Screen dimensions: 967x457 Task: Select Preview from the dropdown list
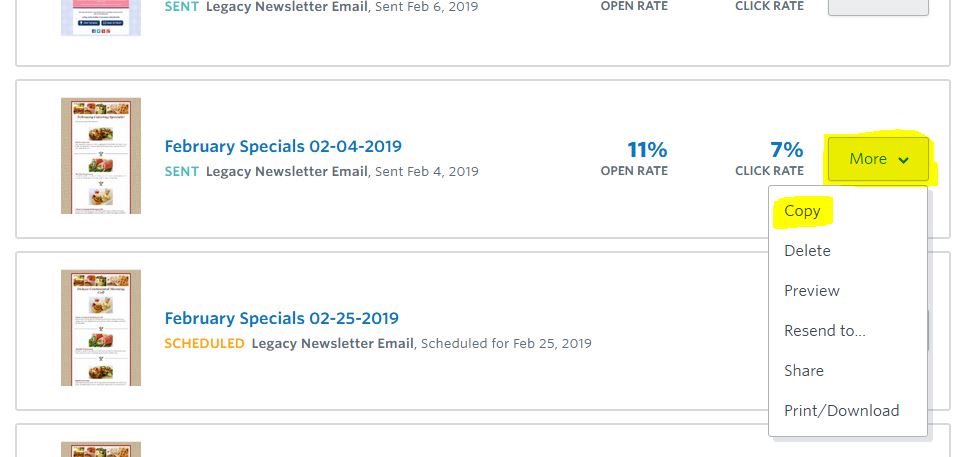(812, 290)
